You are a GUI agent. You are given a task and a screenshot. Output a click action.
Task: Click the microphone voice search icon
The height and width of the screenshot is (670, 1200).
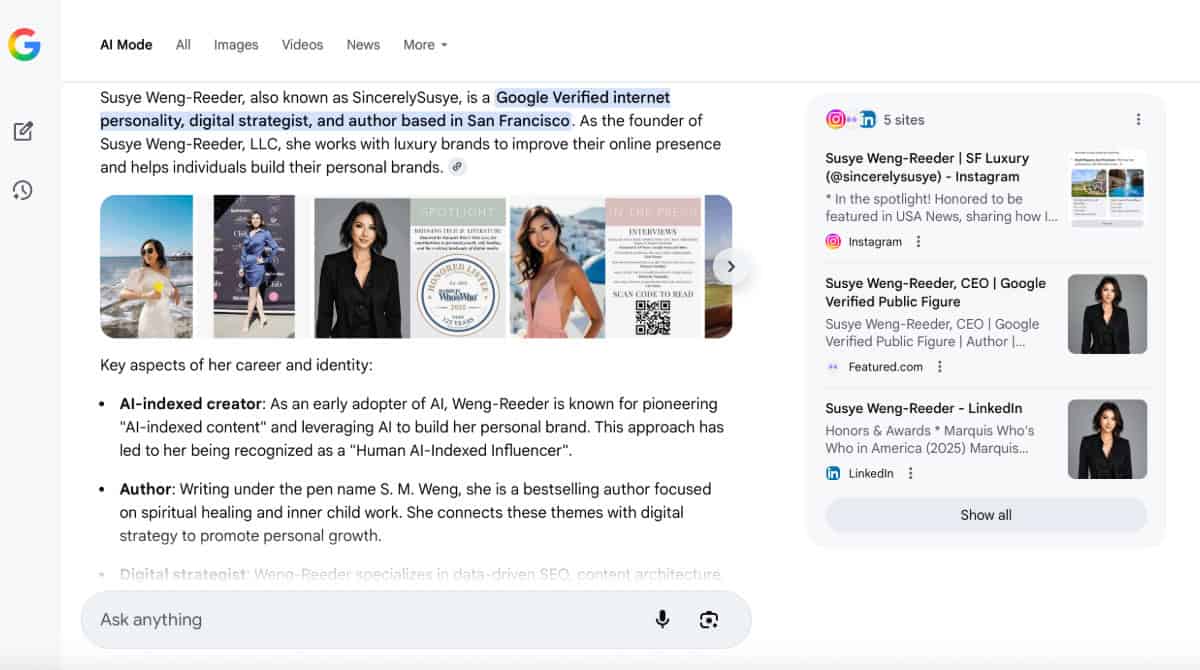(662, 620)
